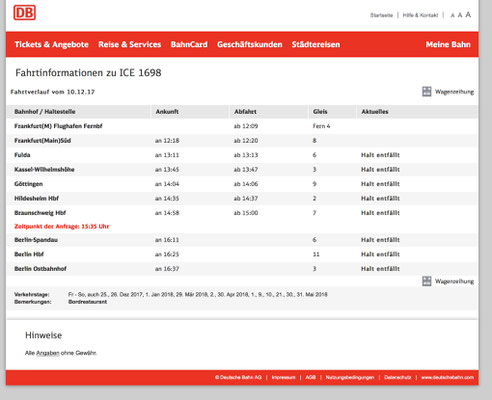Screen dimensions: 492x400
Task: Go to Startseite link
Action: (381, 15)
